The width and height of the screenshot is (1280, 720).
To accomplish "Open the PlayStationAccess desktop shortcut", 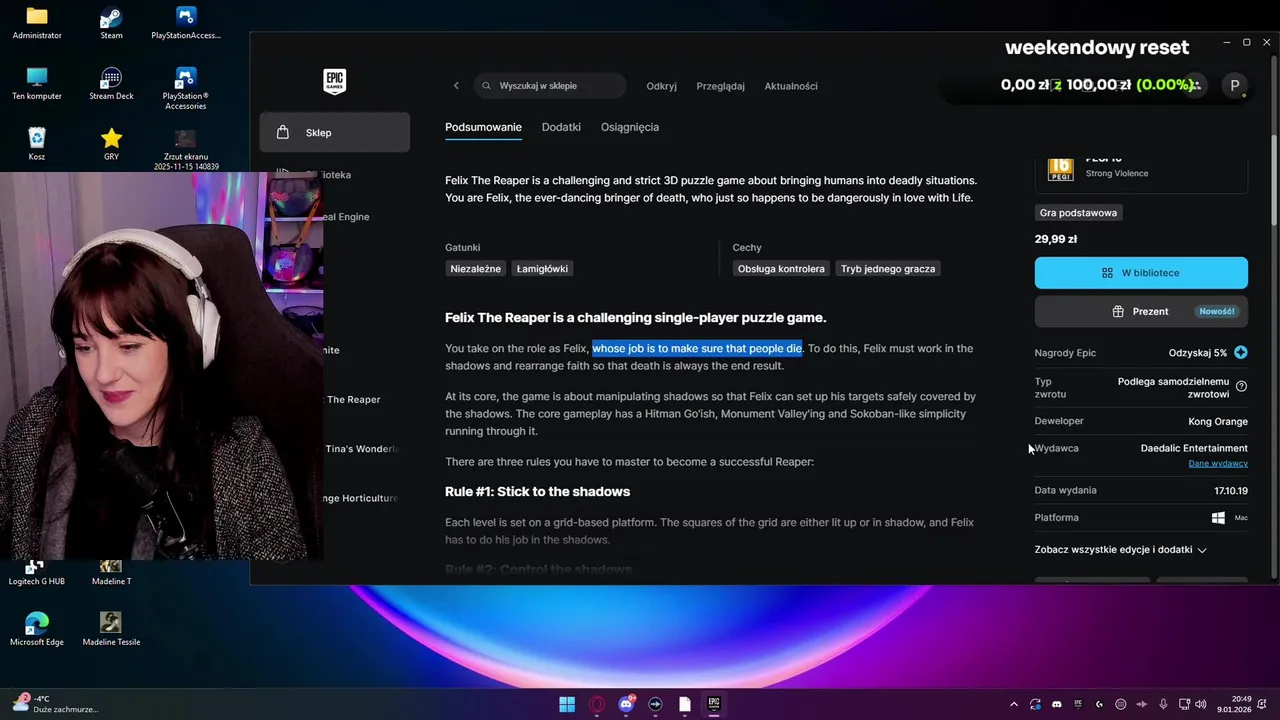I will pos(185,23).
